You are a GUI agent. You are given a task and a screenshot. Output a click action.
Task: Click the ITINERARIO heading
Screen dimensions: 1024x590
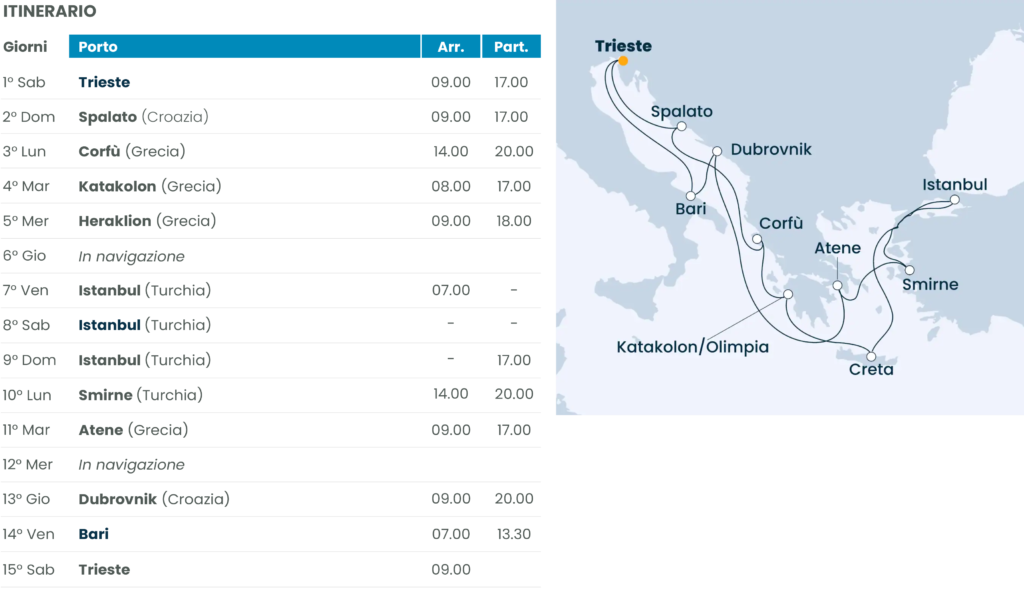coord(50,12)
